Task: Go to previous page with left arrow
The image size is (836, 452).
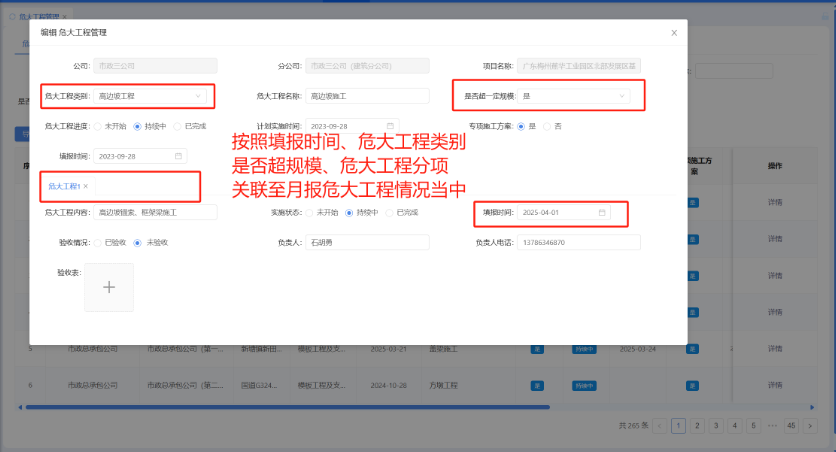Action: click(x=661, y=425)
